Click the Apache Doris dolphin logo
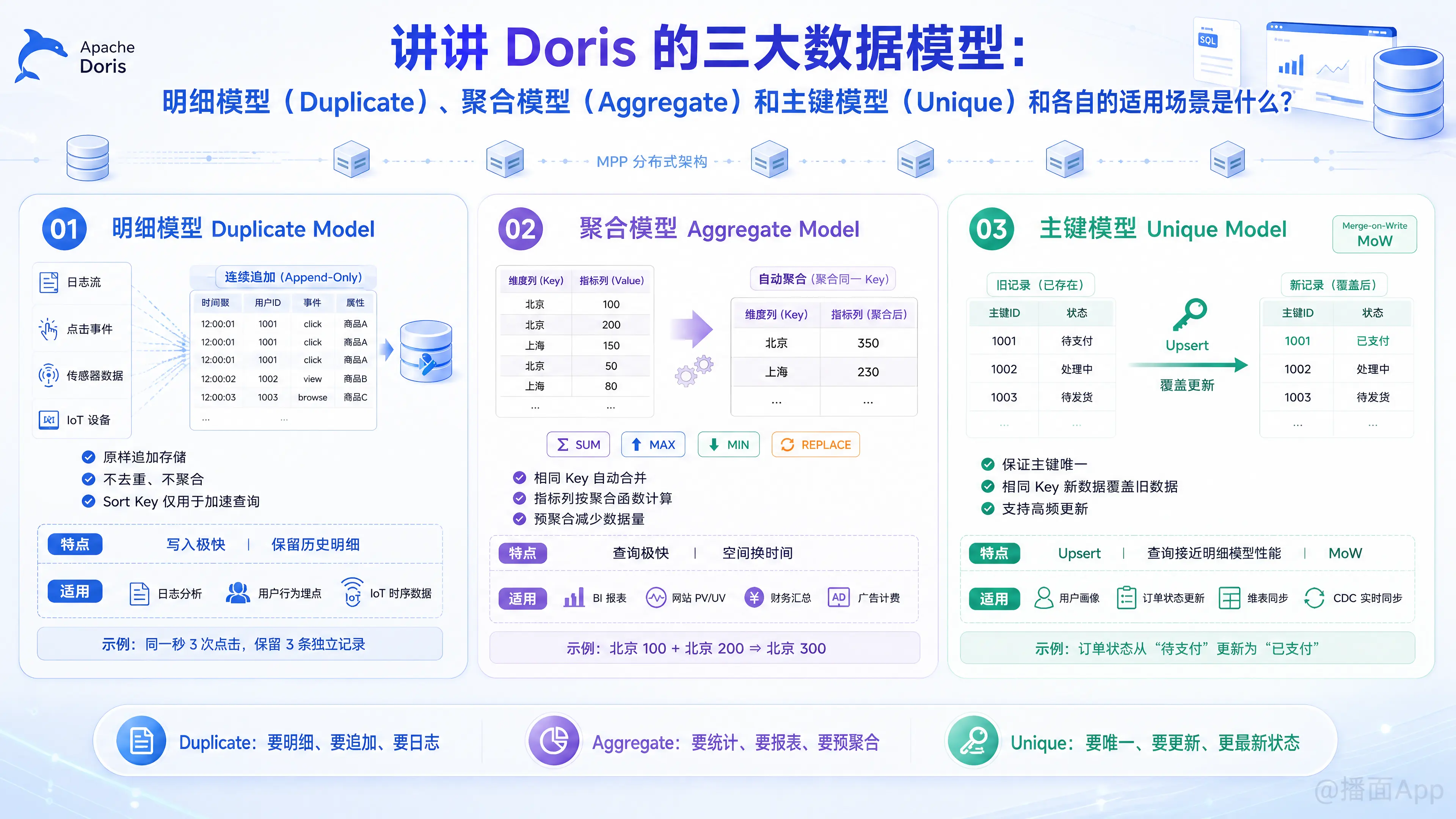 [x=42, y=55]
